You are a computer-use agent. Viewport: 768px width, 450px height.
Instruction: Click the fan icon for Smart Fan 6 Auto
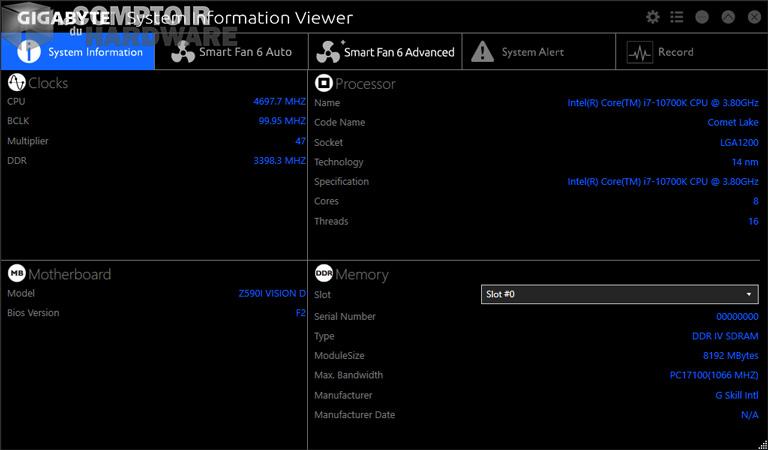point(183,52)
